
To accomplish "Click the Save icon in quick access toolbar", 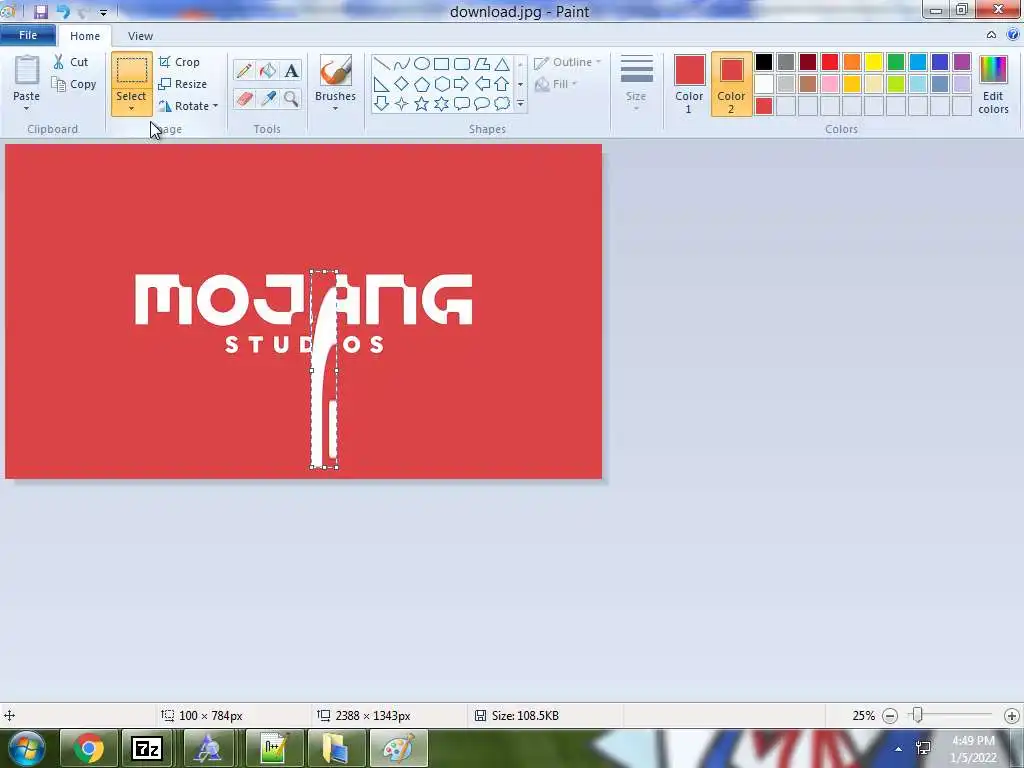I will 40,12.
